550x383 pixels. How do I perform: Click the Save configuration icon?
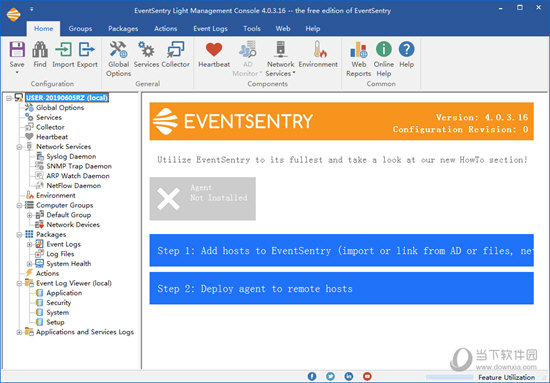click(x=17, y=49)
